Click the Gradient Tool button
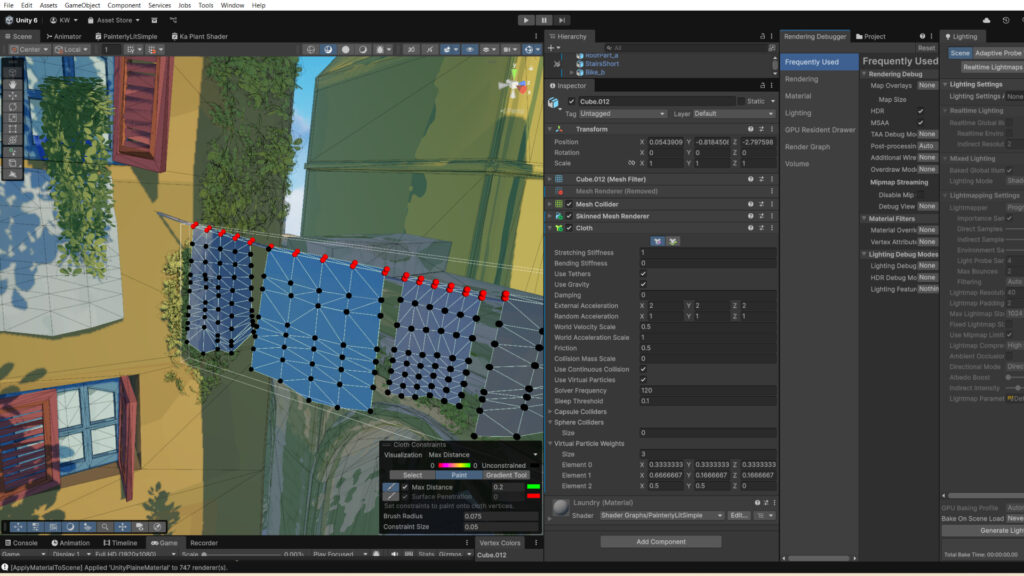 (x=506, y=475)
